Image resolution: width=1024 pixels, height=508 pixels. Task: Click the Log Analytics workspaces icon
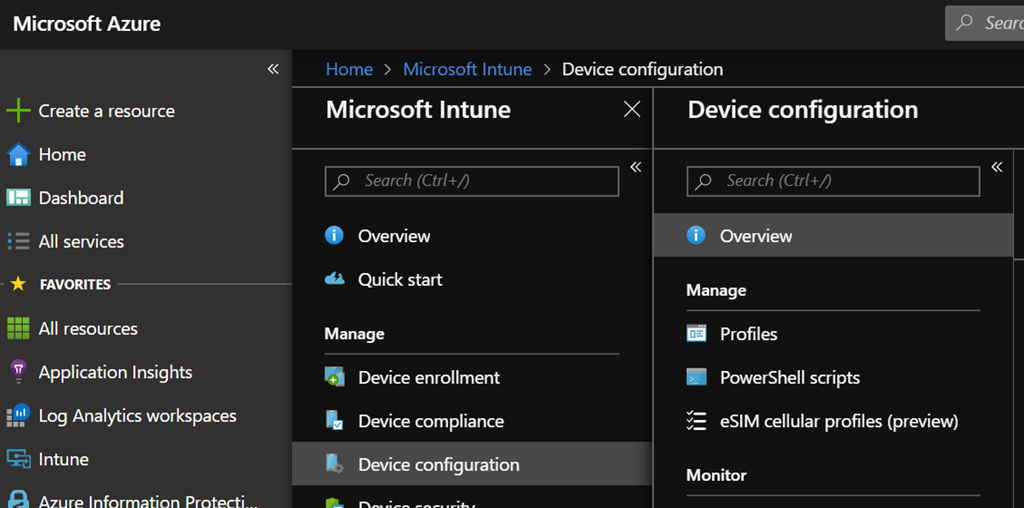click(x=18, y=416)
